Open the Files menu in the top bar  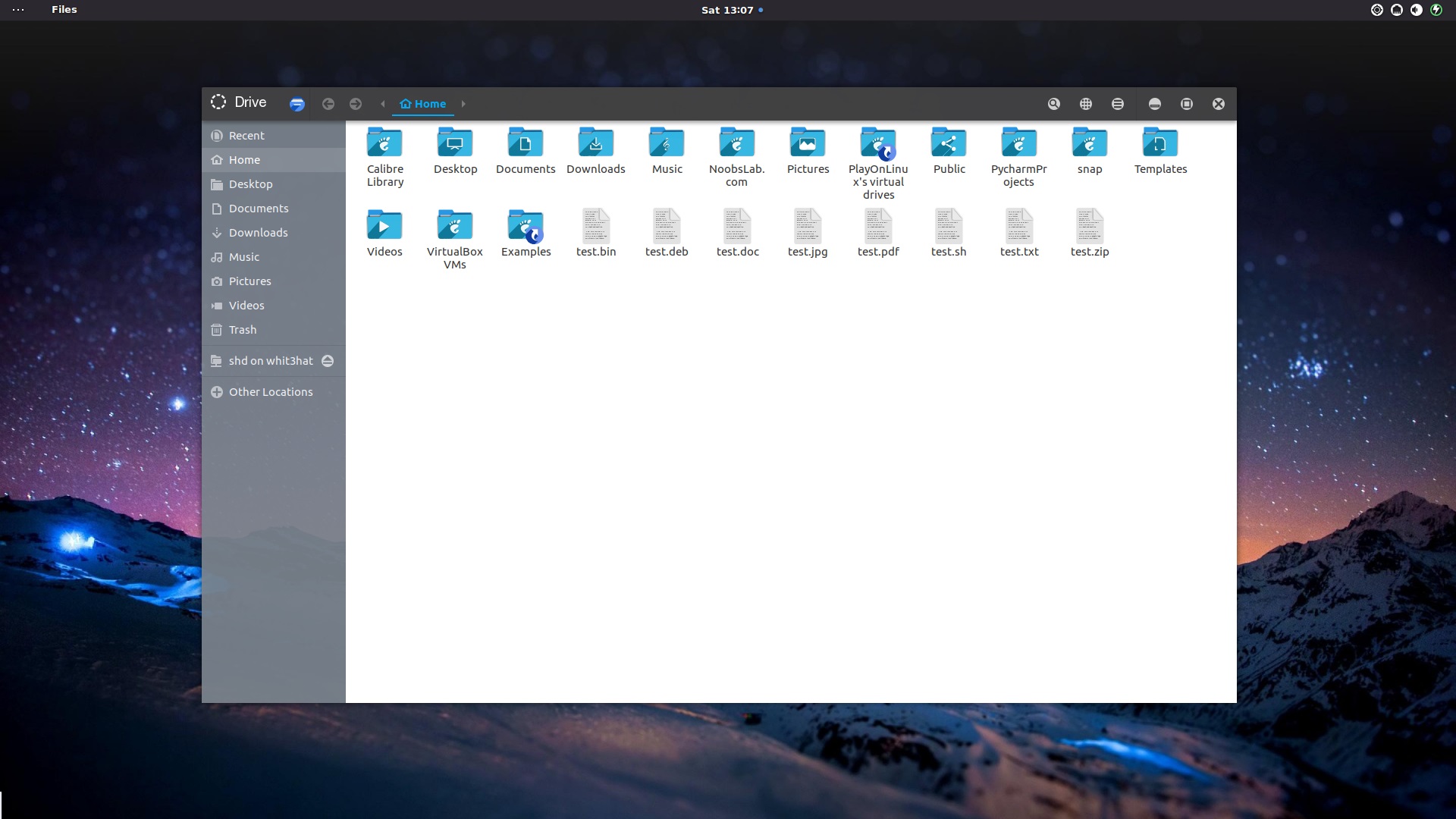coord(64,10)
